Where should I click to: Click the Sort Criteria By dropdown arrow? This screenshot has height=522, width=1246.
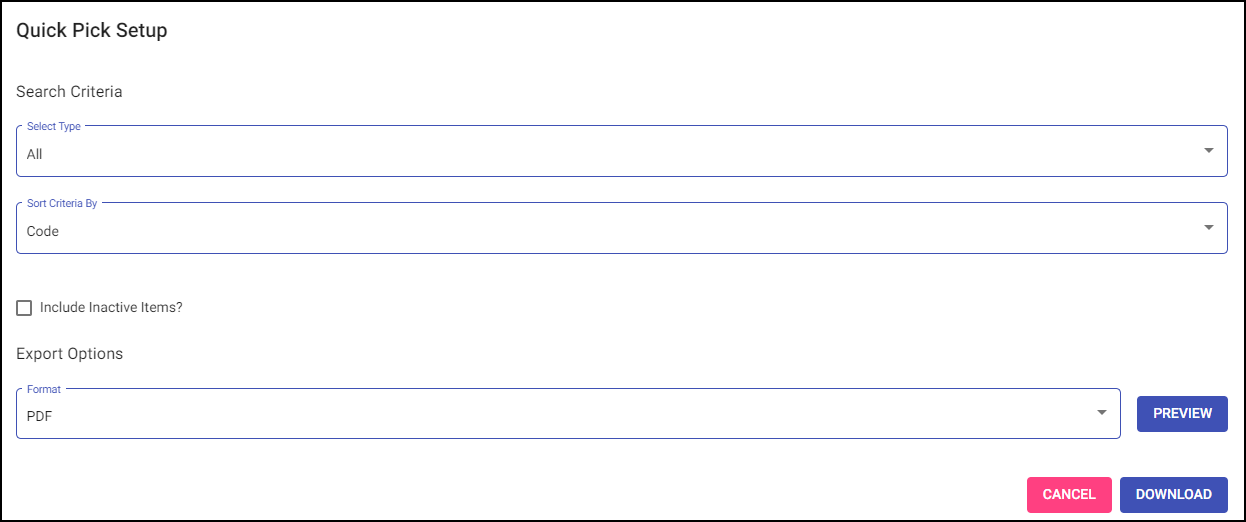(x=1209, y=228)
